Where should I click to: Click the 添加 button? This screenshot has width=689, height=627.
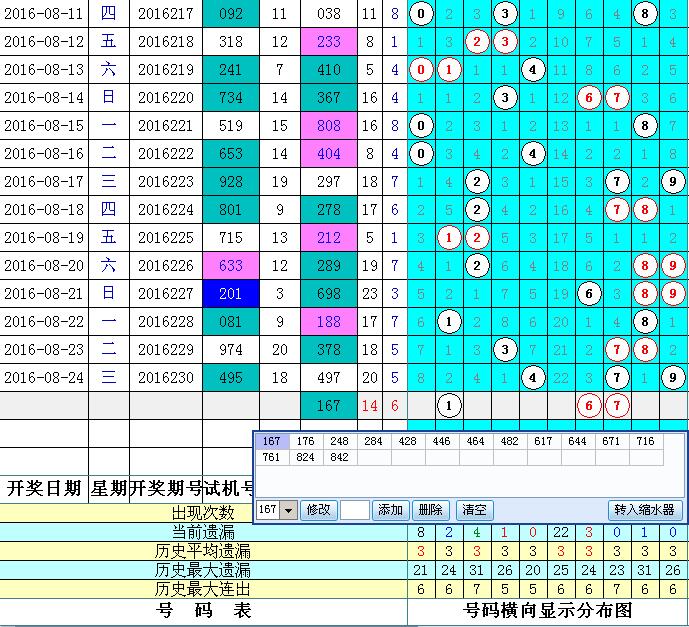point(391,510)
